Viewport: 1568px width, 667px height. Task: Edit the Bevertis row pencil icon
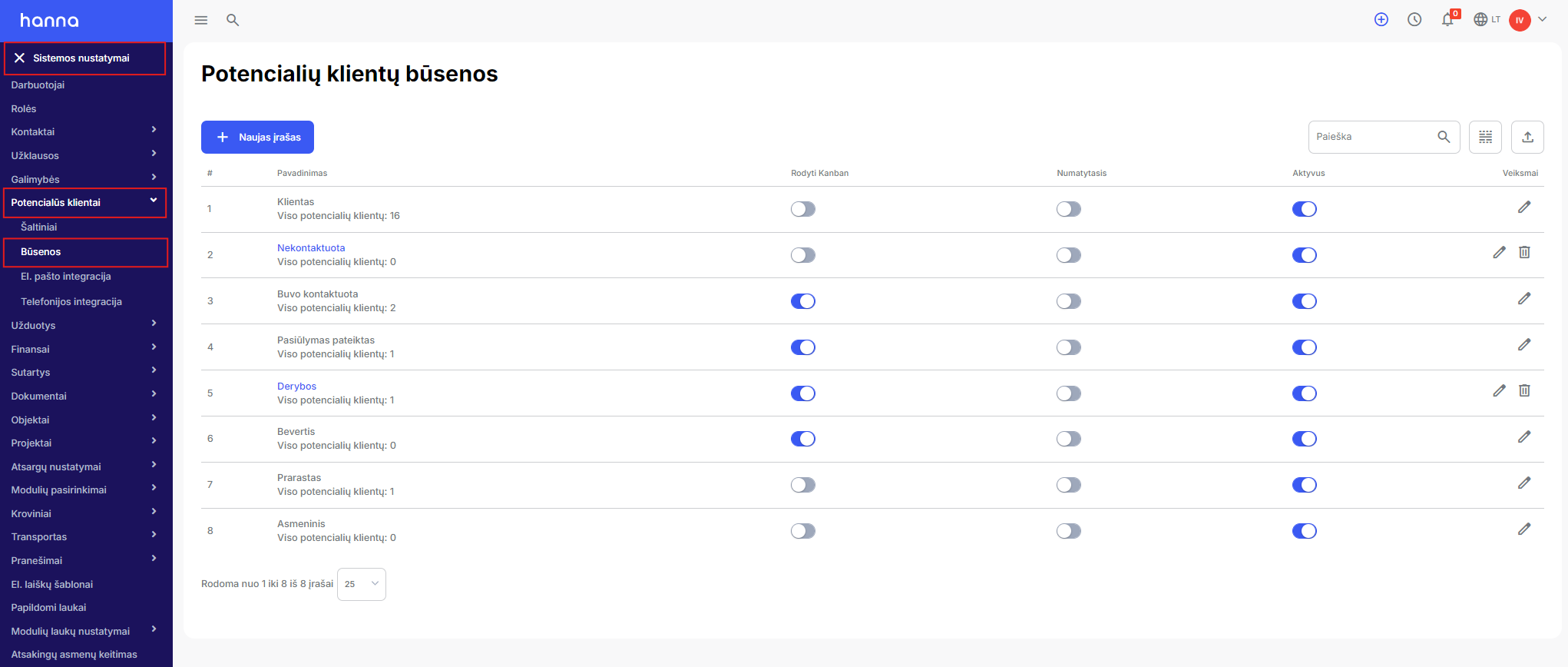(1524, 437)
